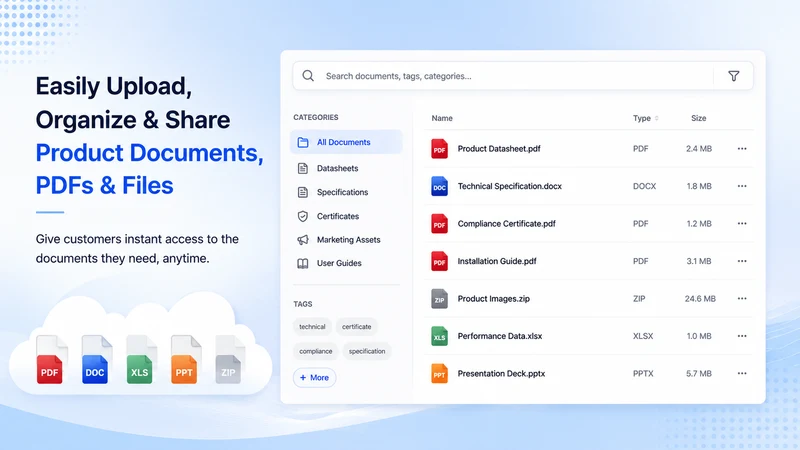Screen dimensions: 800x450
Task: Open the Product Images.zip file name
Action: [493, 299]
